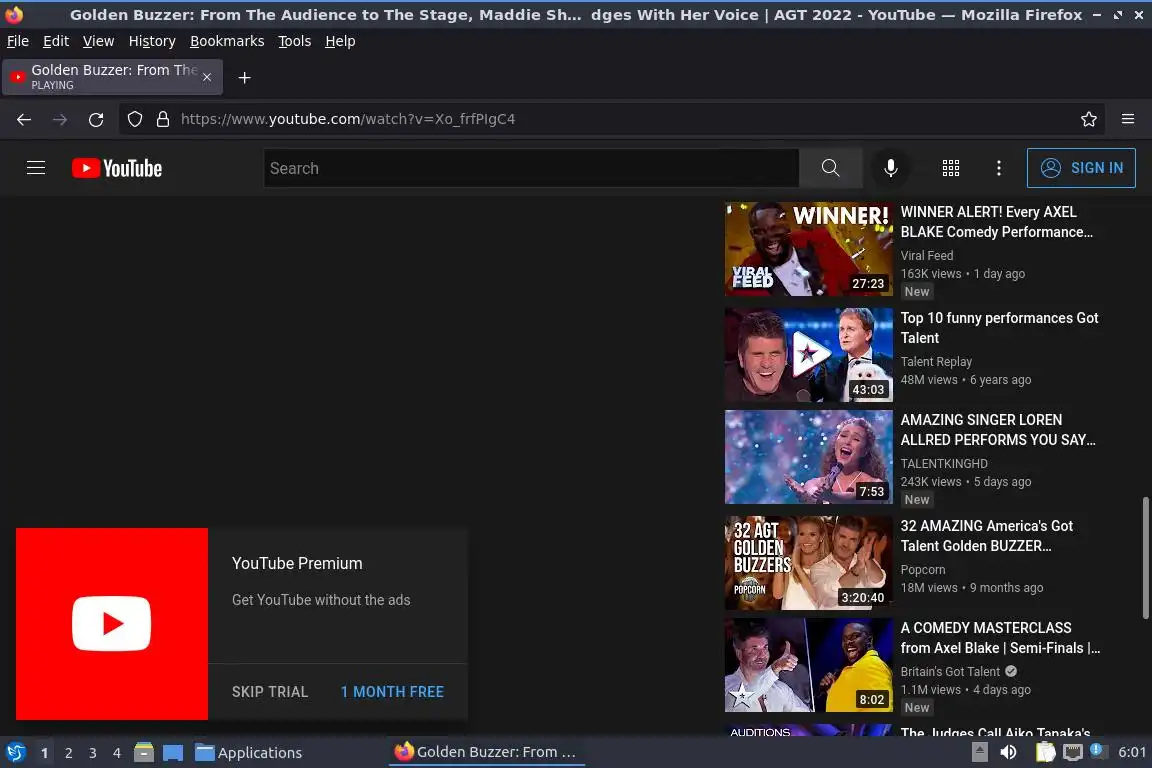Viewport: 1152px width, 768px height.
Task: Click the YouTube logo
Action: tap(117, 168)
